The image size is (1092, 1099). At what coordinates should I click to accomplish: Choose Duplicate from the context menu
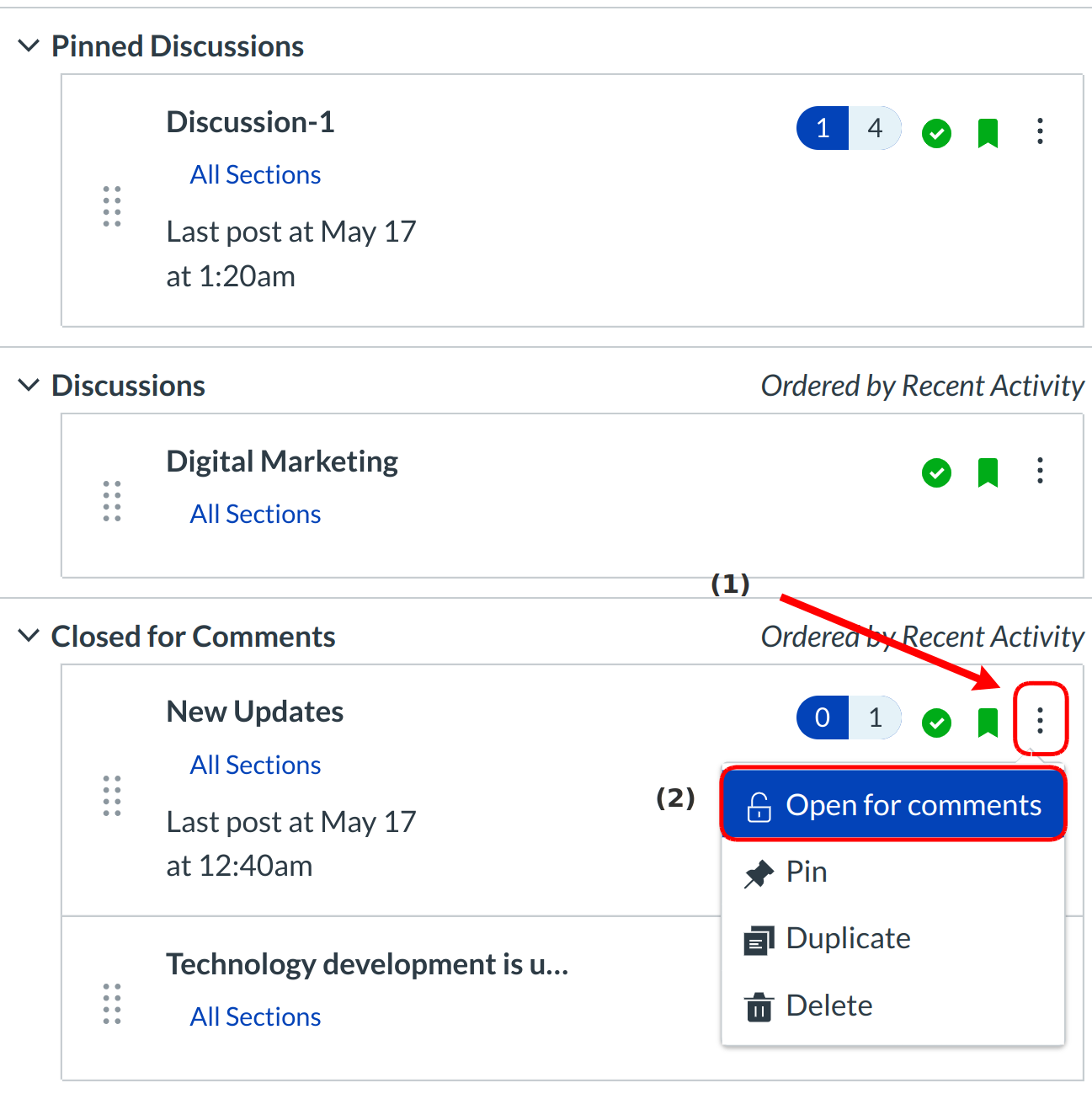(x=847, y=938)
